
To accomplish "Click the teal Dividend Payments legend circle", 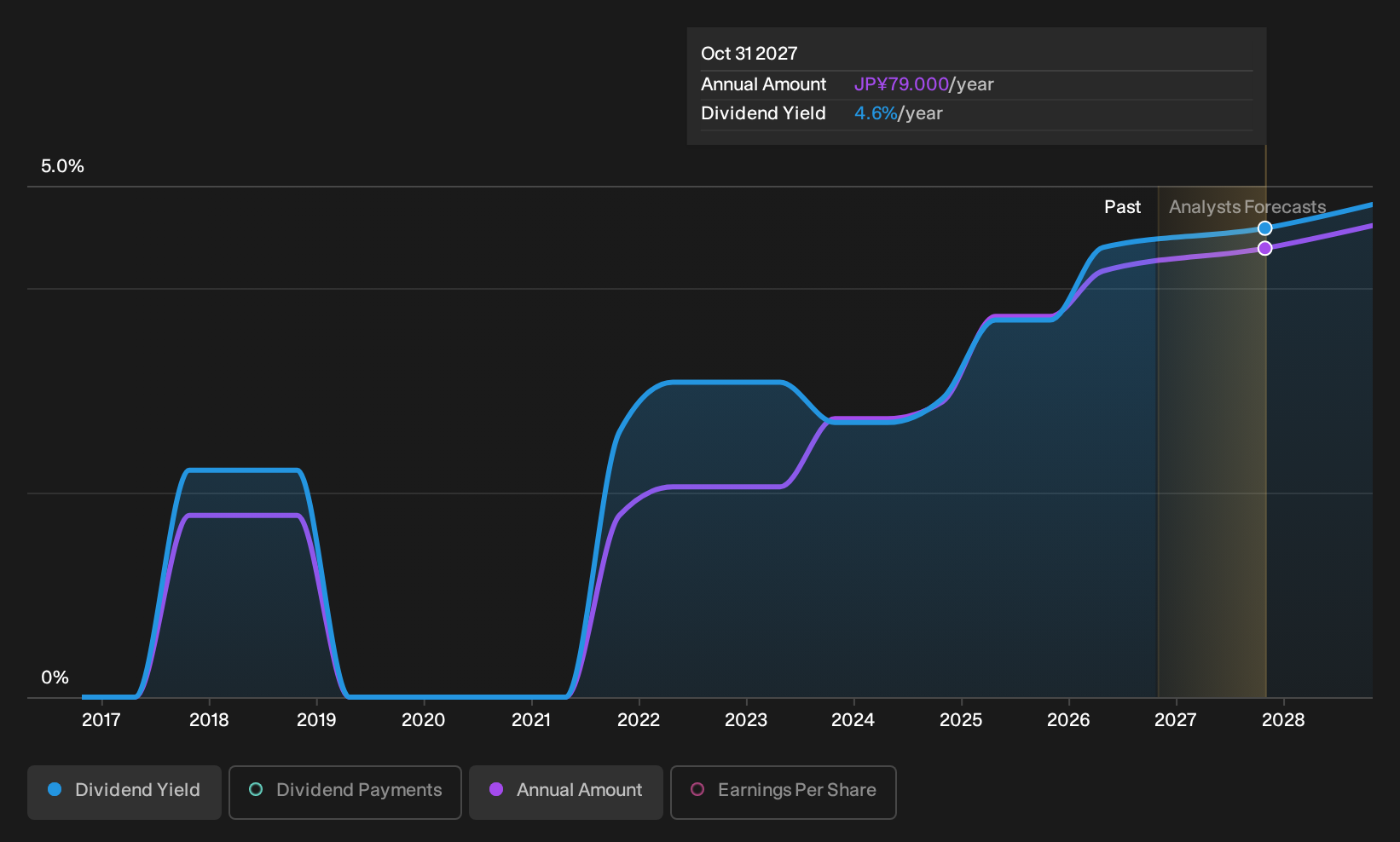I will 256,789.
